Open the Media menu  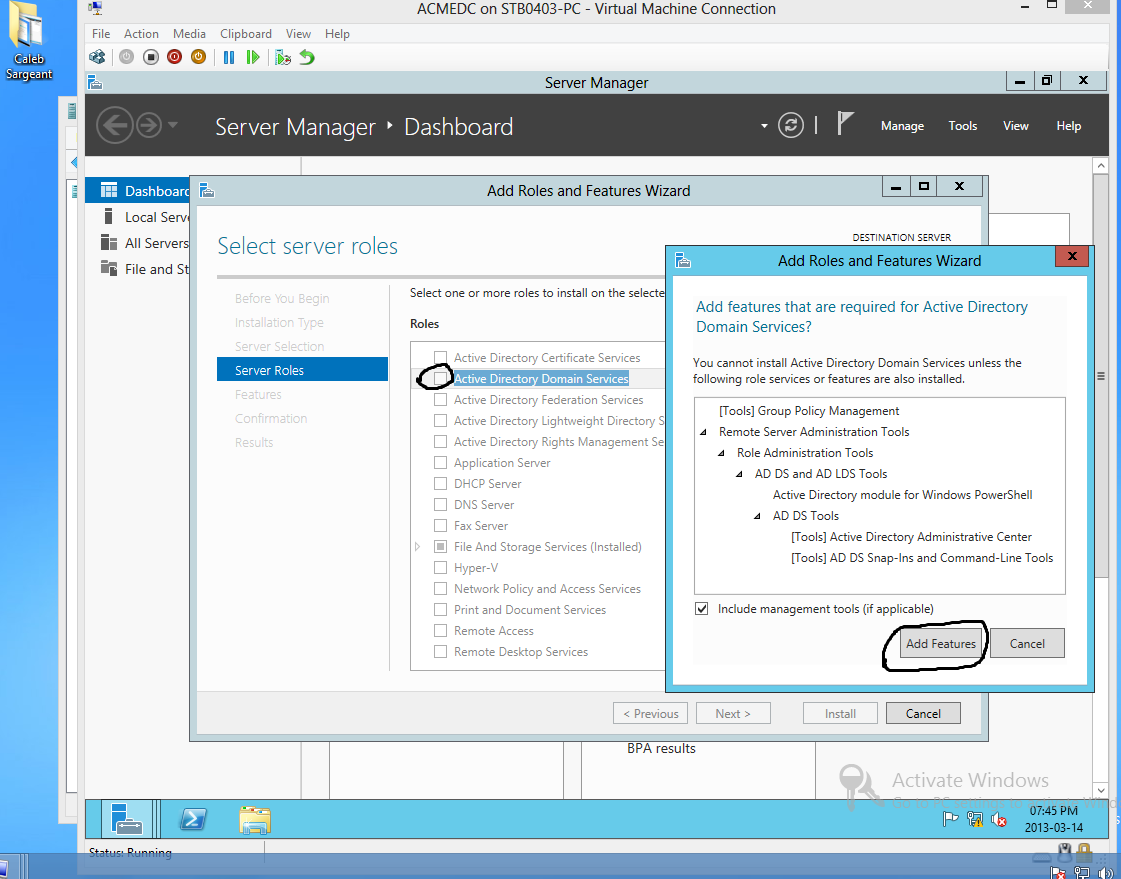coord(189,34)
